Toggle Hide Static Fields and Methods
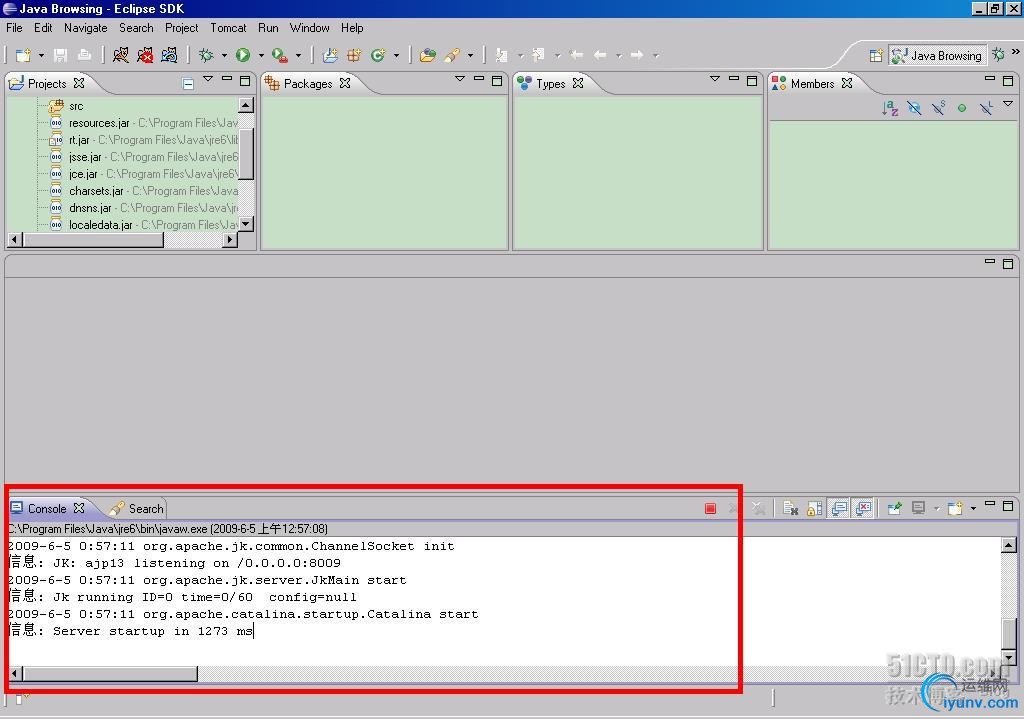The image size is (1024, 719). (x=938, y=108)
